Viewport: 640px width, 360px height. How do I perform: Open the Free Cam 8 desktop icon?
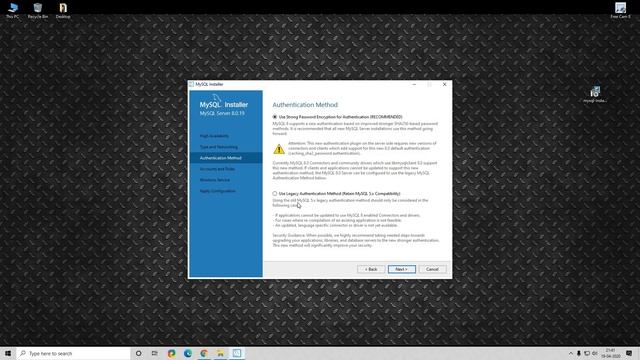click(620, 10)
